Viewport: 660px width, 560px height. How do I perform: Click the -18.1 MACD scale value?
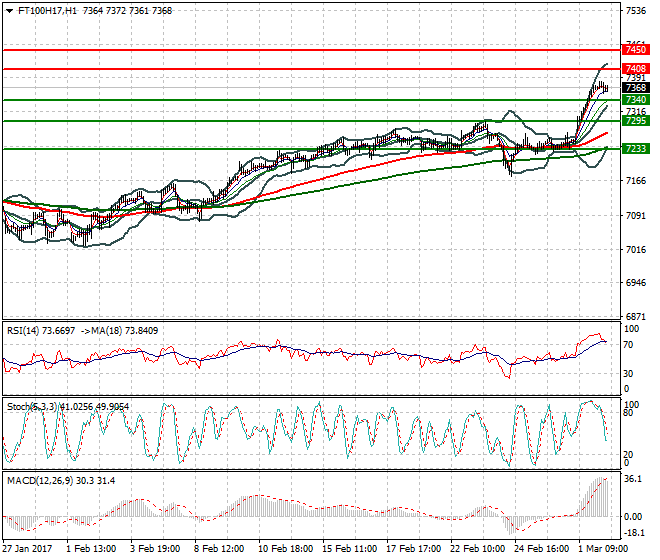[633, 533]
